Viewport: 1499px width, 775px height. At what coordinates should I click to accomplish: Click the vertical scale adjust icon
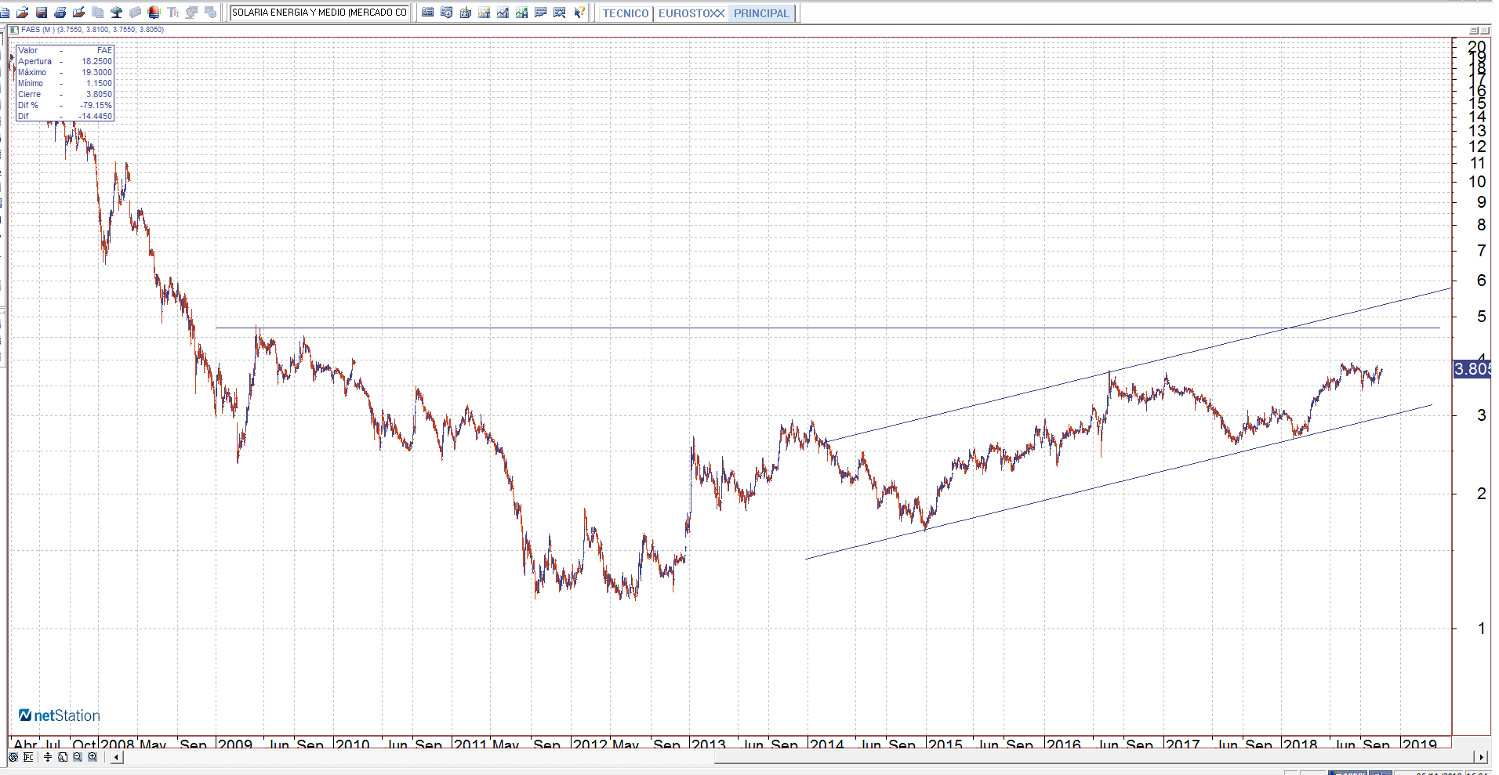49,758
